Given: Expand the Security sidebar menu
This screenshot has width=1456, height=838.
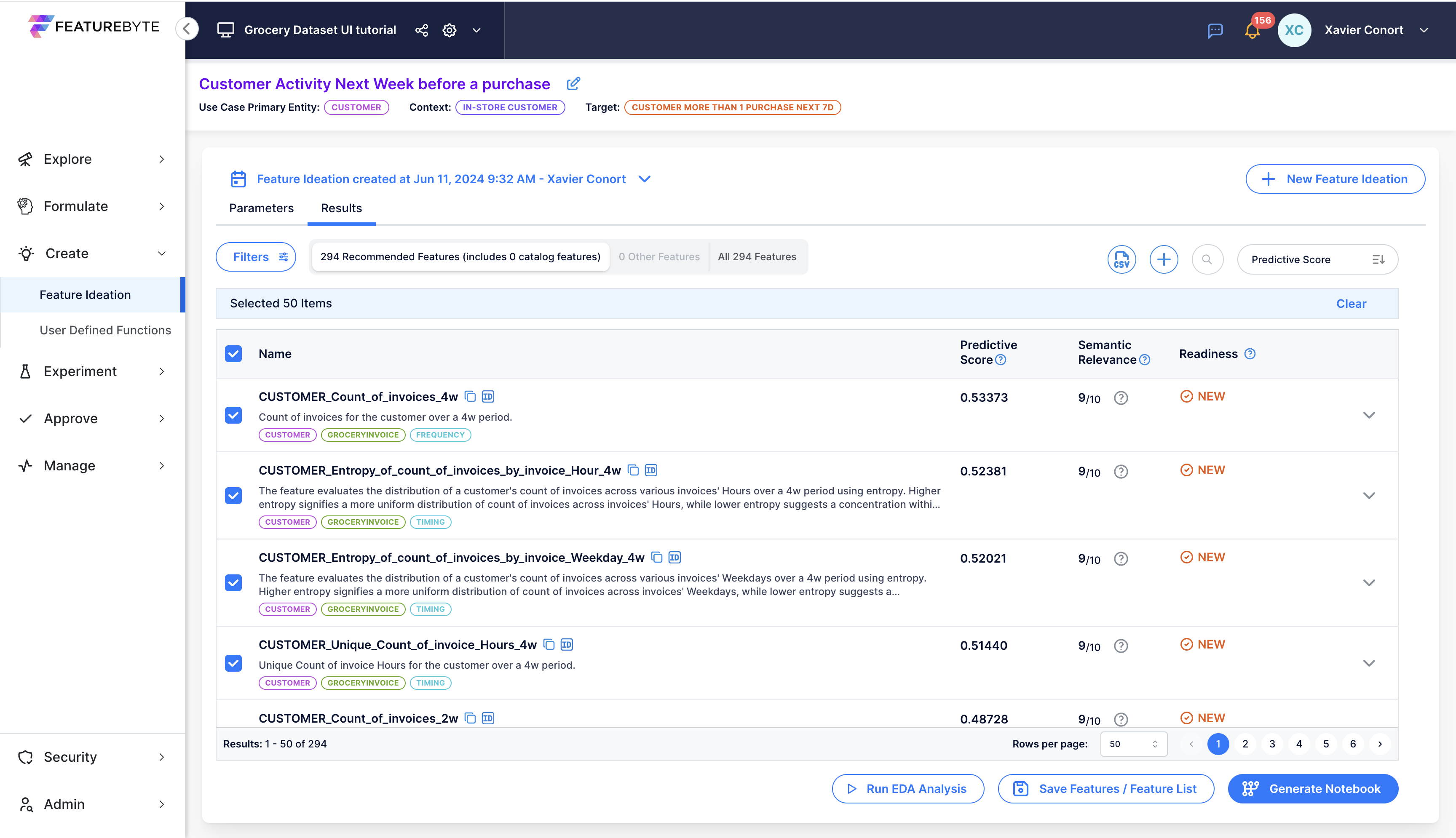Looking at the screenshot, I should pyautogui.click(x=92, y=757).
